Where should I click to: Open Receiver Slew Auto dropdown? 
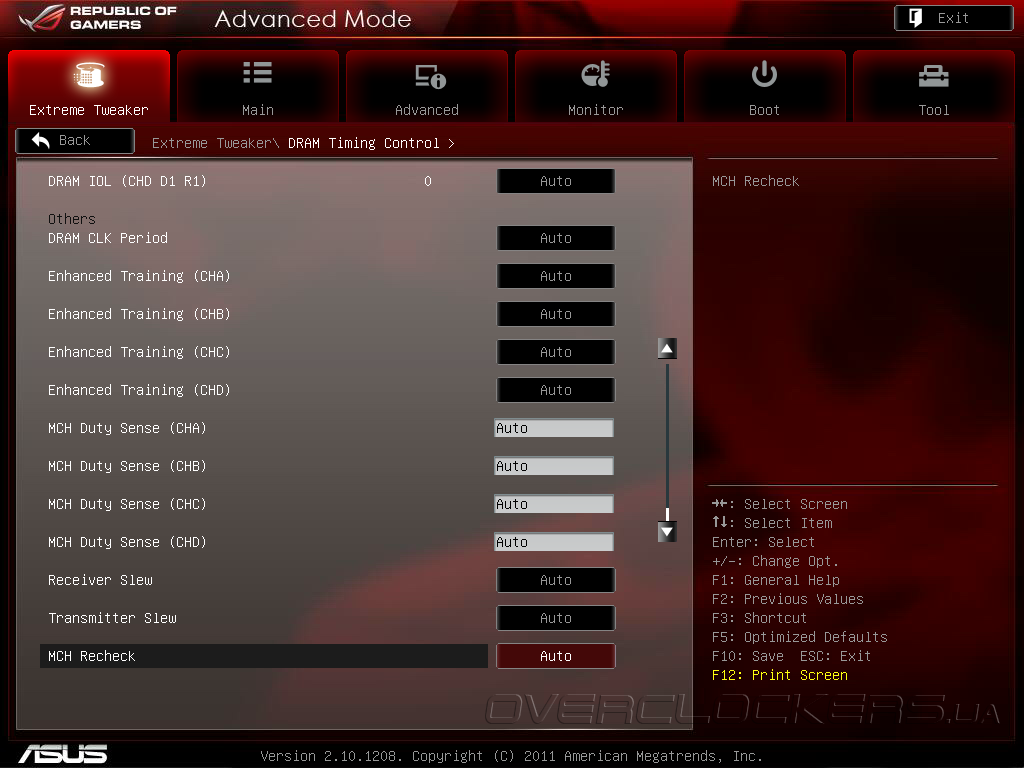click(x=556, y=579)
